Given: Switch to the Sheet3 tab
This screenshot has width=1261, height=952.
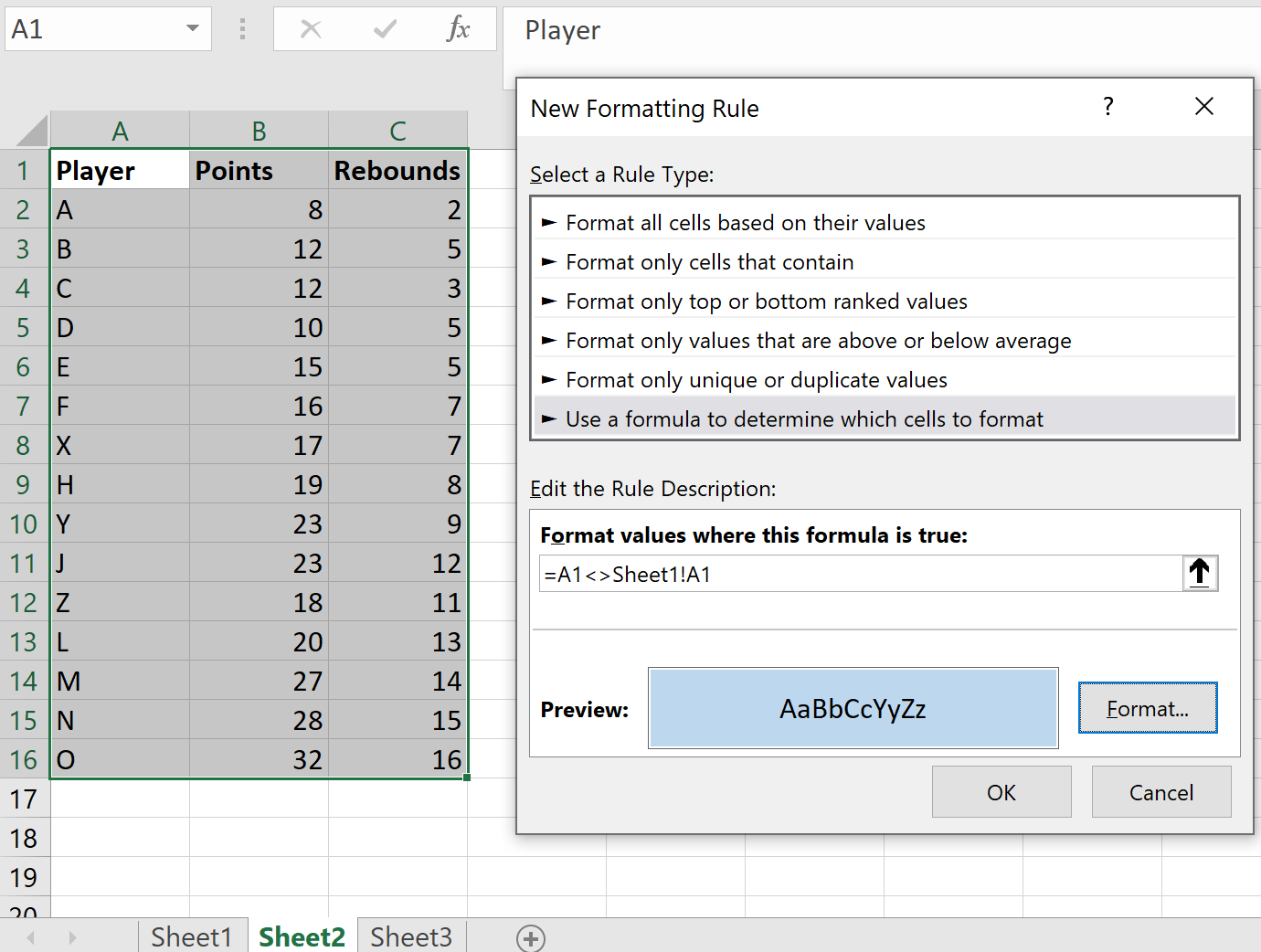Looking at the screenshot, I should [410, 937].
